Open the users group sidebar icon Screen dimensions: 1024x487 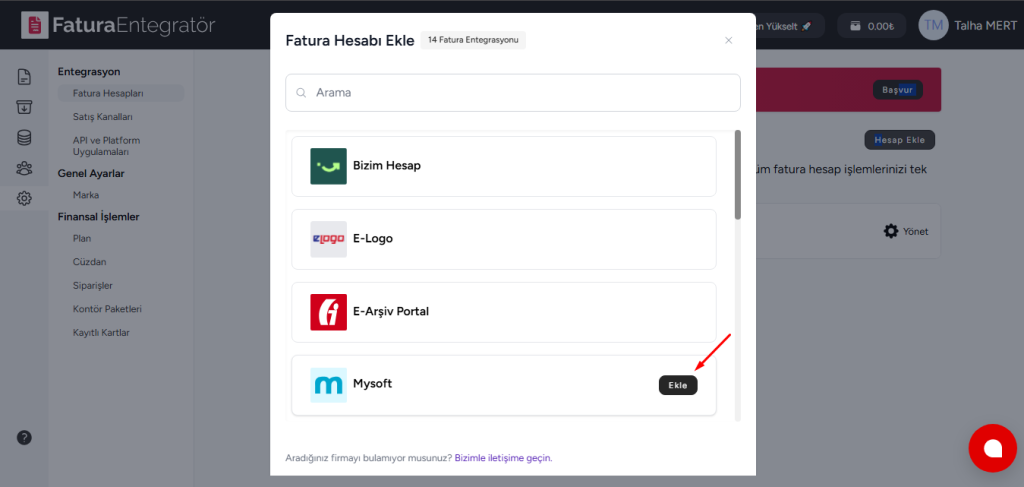tap(24, 168)
